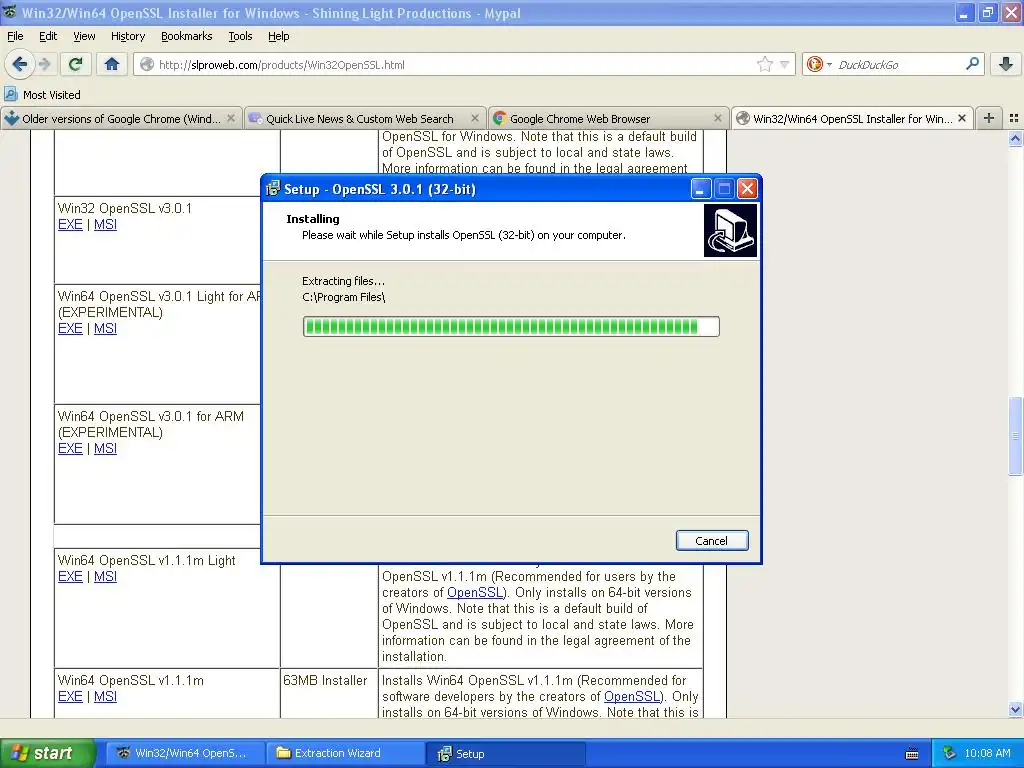
Task: Click the keyboard icon in system tray
Action: pyautogui.click(x=912, y=754)
